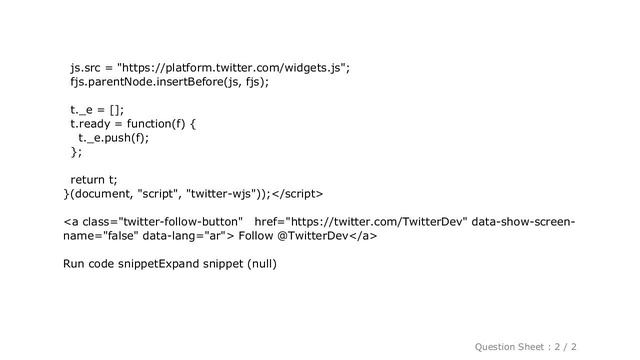Click the t._e = []; line
This screenshot has height=360, width=640.
tap(97, 110)
